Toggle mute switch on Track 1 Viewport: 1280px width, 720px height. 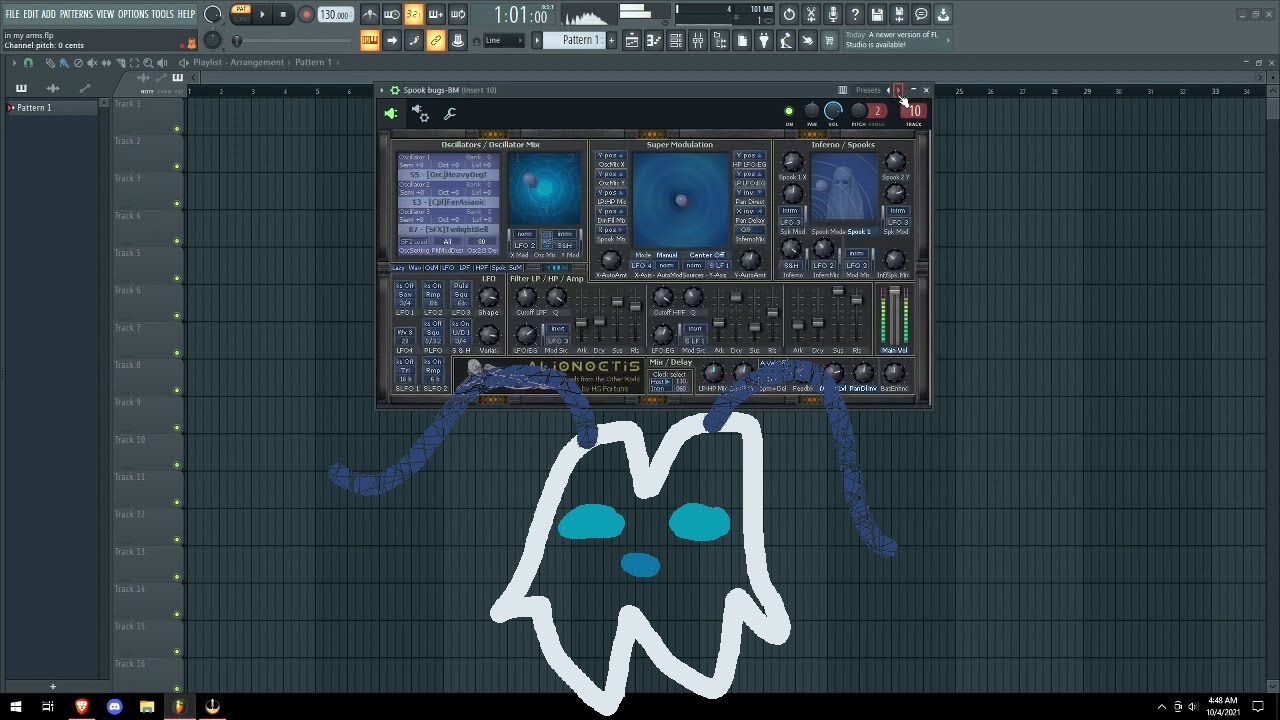[x=177, y=129]
